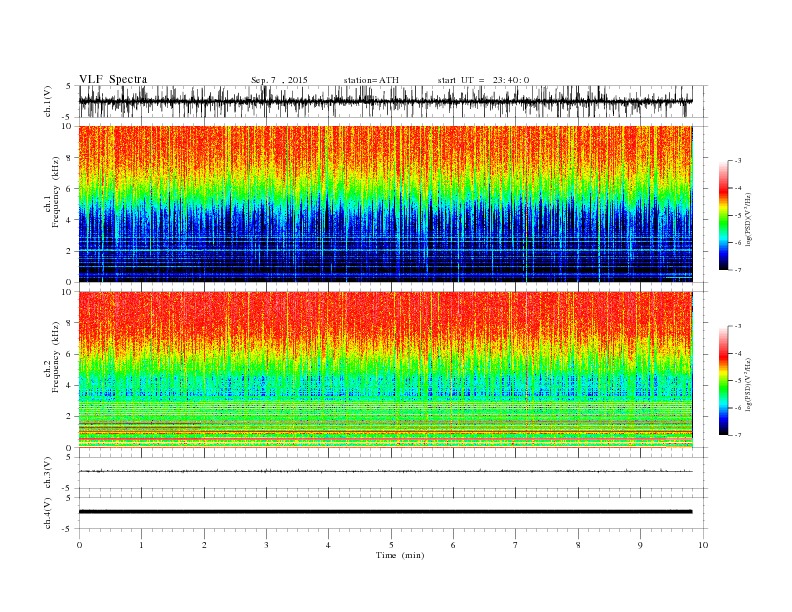Click the "10" tick on the time axis

coord(703,545)
